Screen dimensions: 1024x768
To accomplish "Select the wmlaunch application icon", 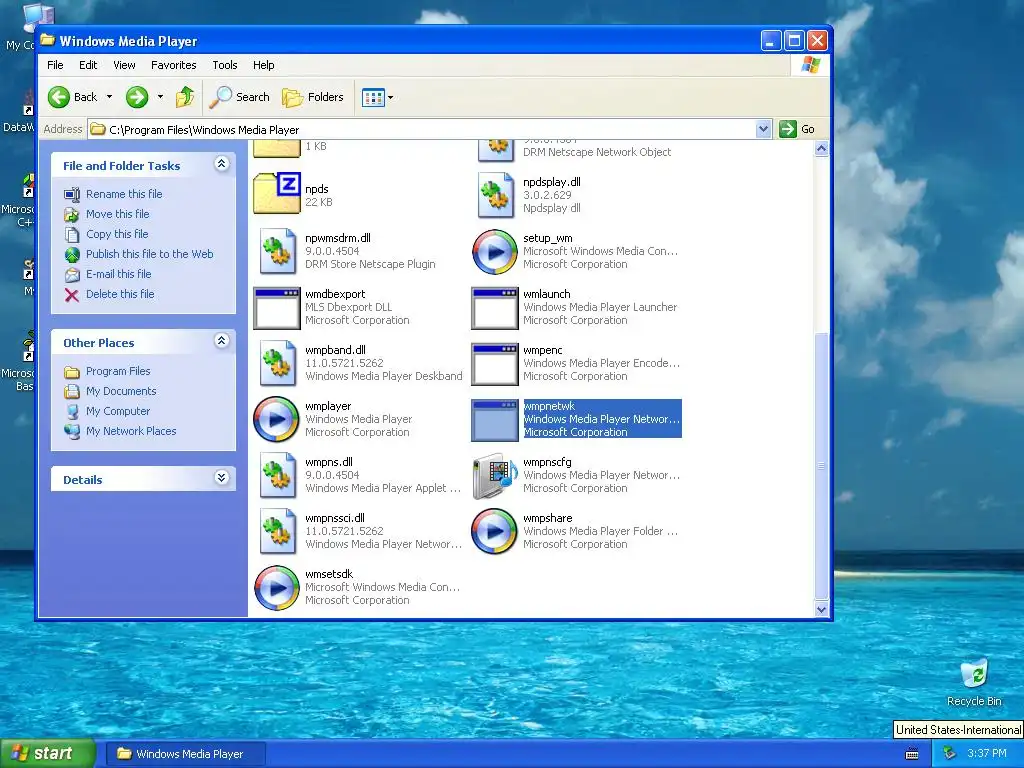I will pos(495,308).
